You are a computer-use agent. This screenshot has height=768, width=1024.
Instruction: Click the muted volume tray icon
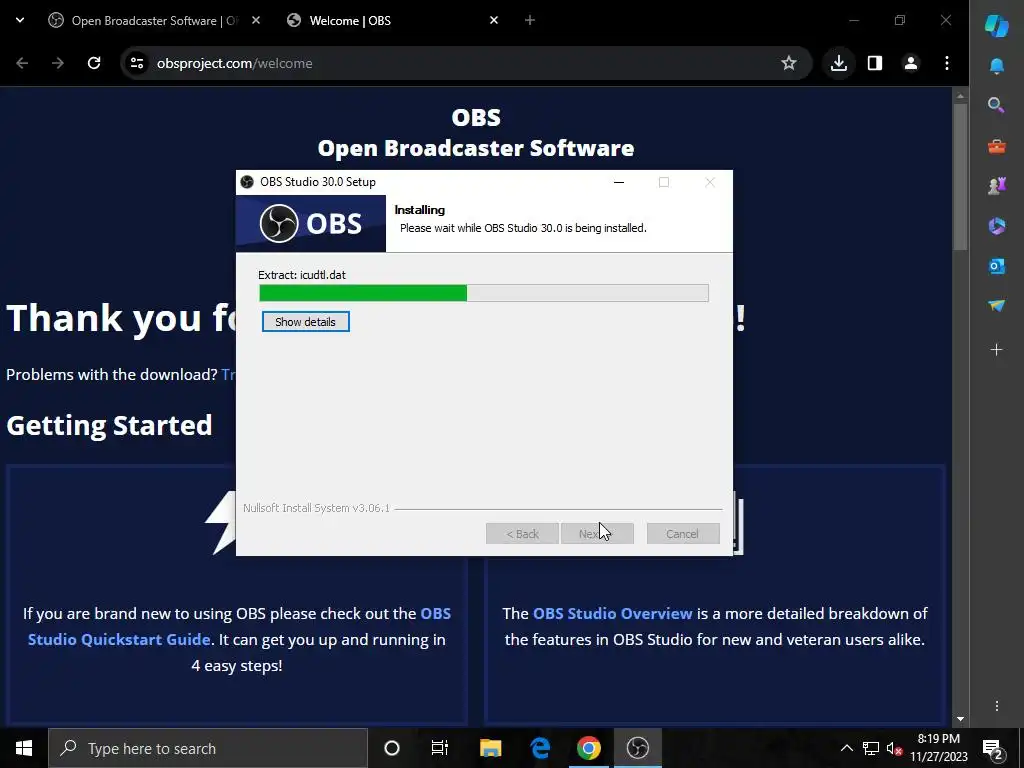[x=894, y=748]
